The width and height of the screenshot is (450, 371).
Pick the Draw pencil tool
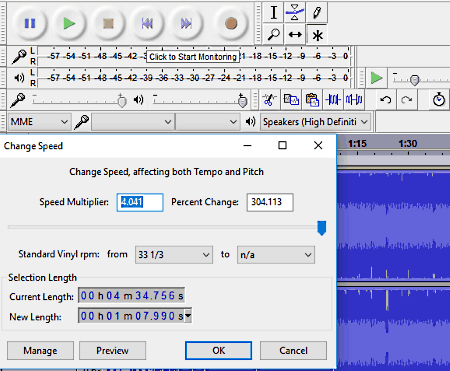point(317,12)
